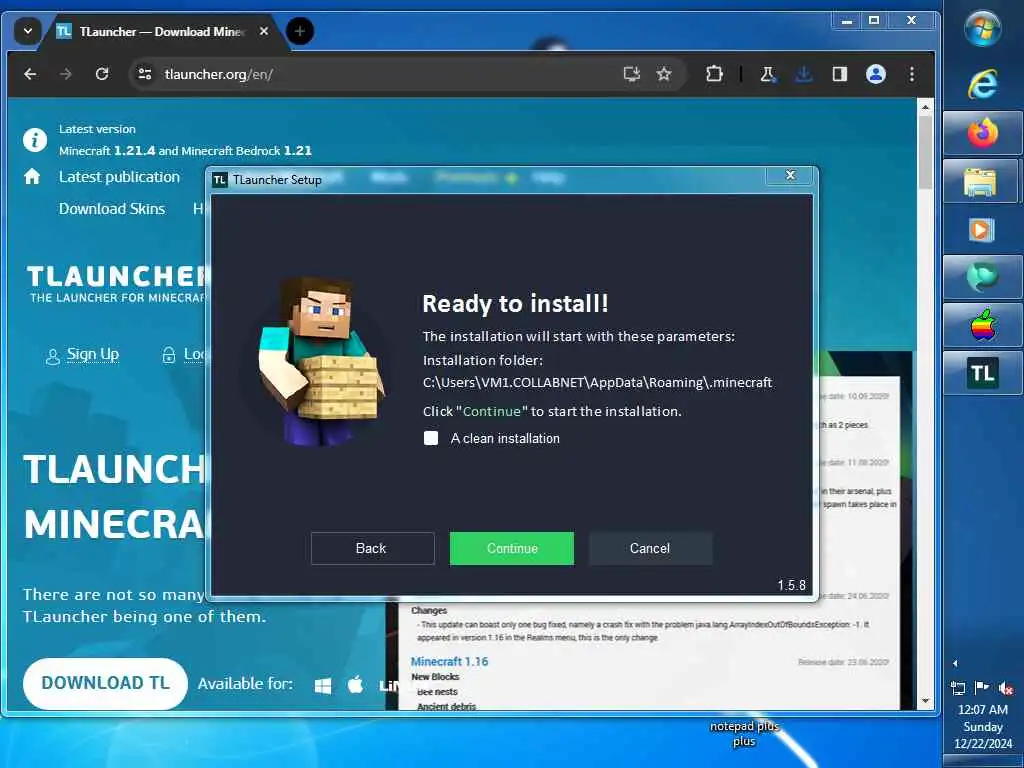Close the TLauncher Setup dialog
Image resolution: width=1024 pixels, height=768 pixels.
(790, 175)
